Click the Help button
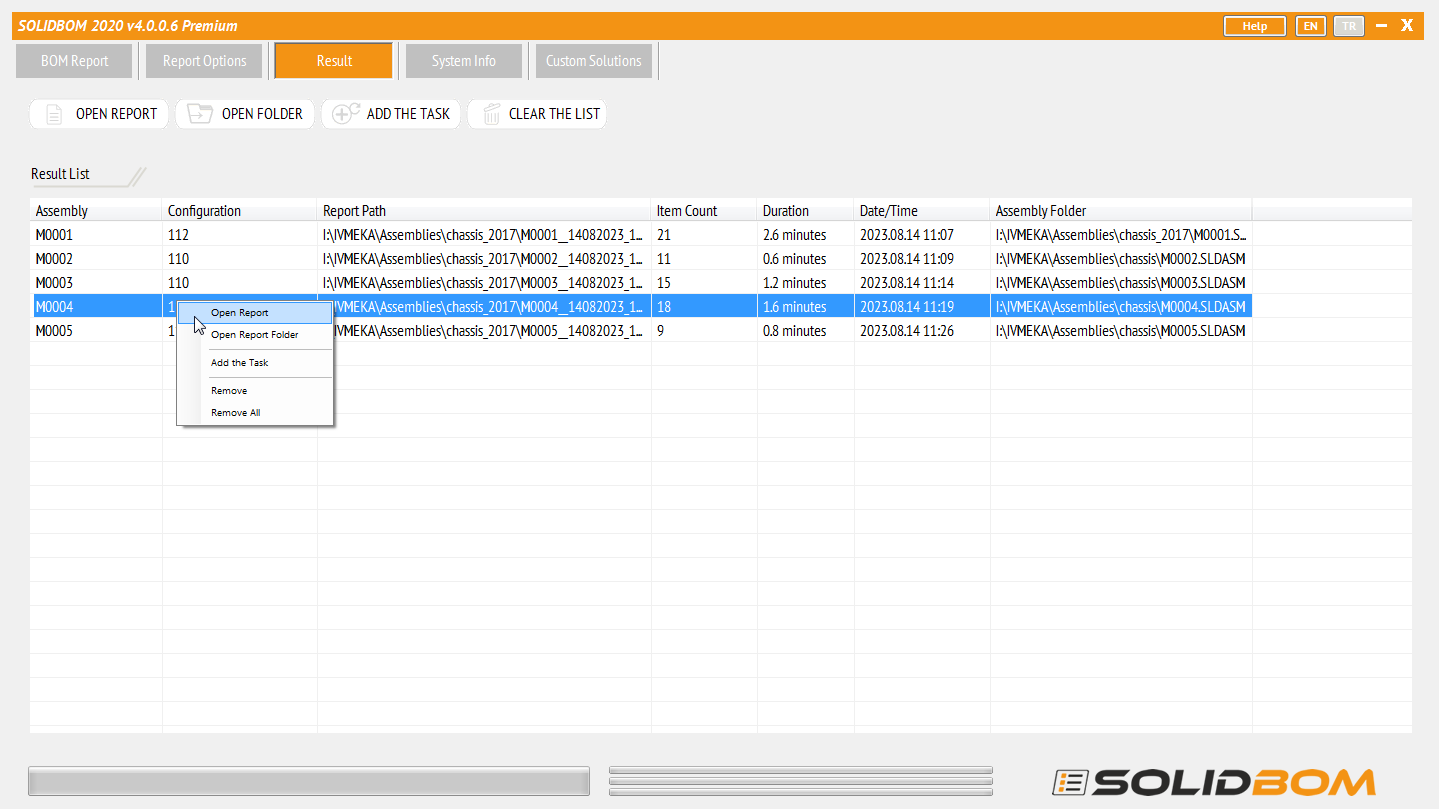This screenshot has width=1439, height=809. [1255, 26]
